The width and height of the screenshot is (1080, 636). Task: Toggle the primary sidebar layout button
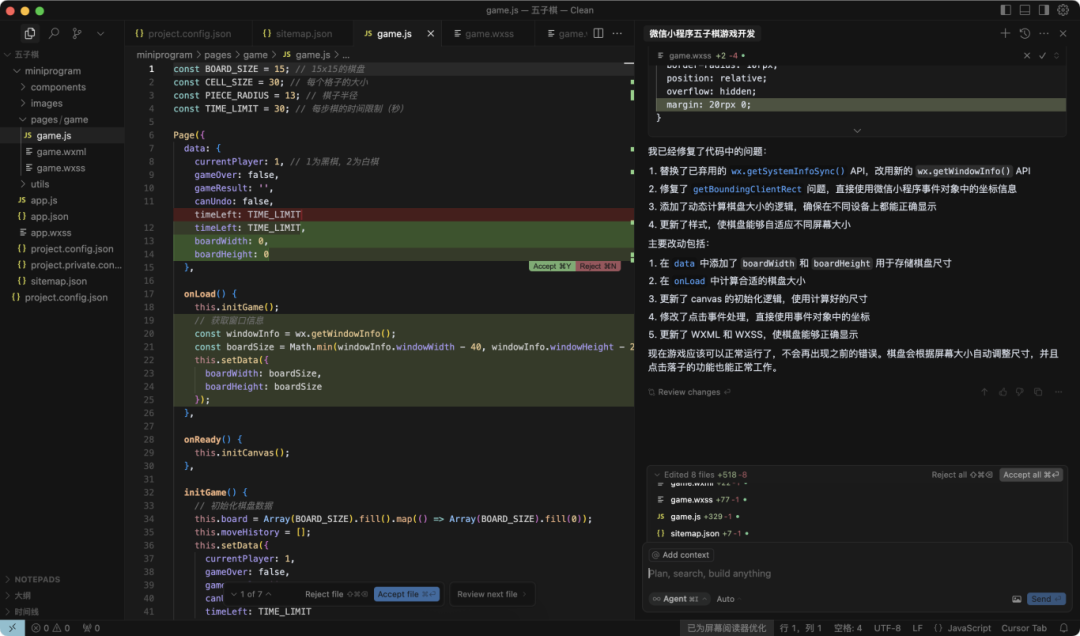pyautogui.click(x=1006, y=10)
